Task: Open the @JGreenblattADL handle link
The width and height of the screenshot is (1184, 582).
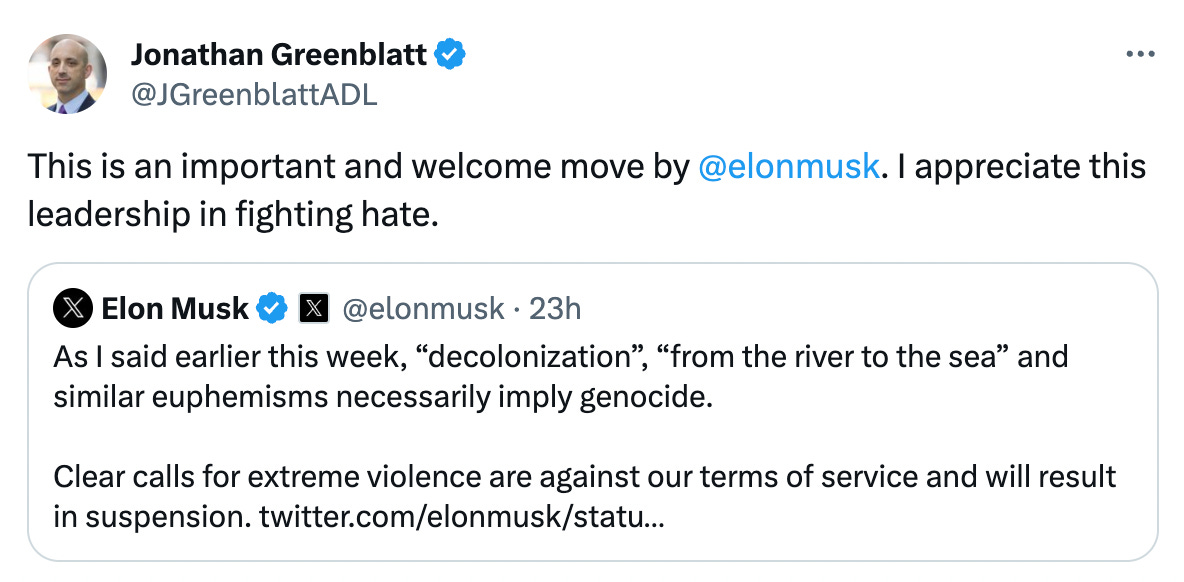Action: 253,95
